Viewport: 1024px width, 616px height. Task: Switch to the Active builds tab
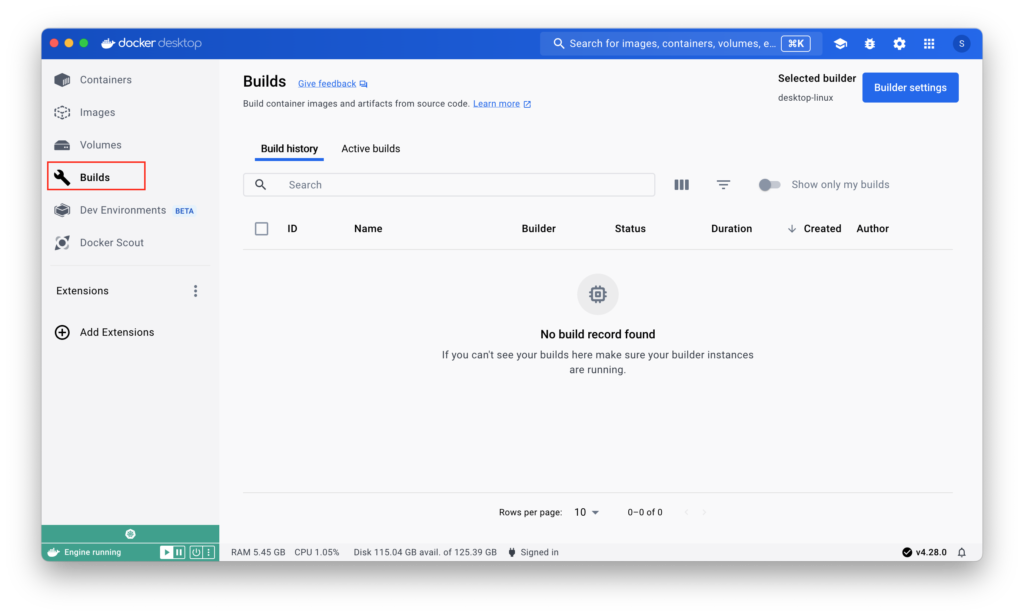click(x=370, y=149)
